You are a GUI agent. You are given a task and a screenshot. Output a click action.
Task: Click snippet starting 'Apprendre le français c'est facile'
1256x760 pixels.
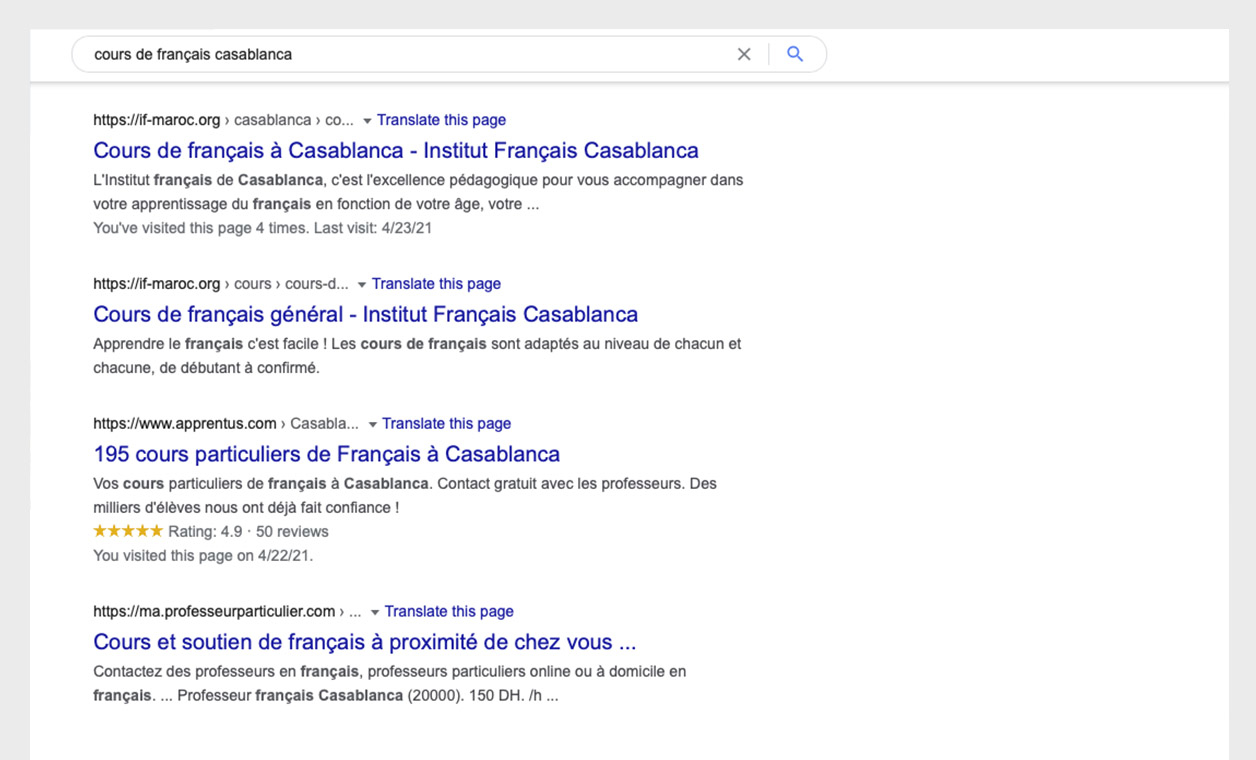pyautogui.click(x=417, y=356)
